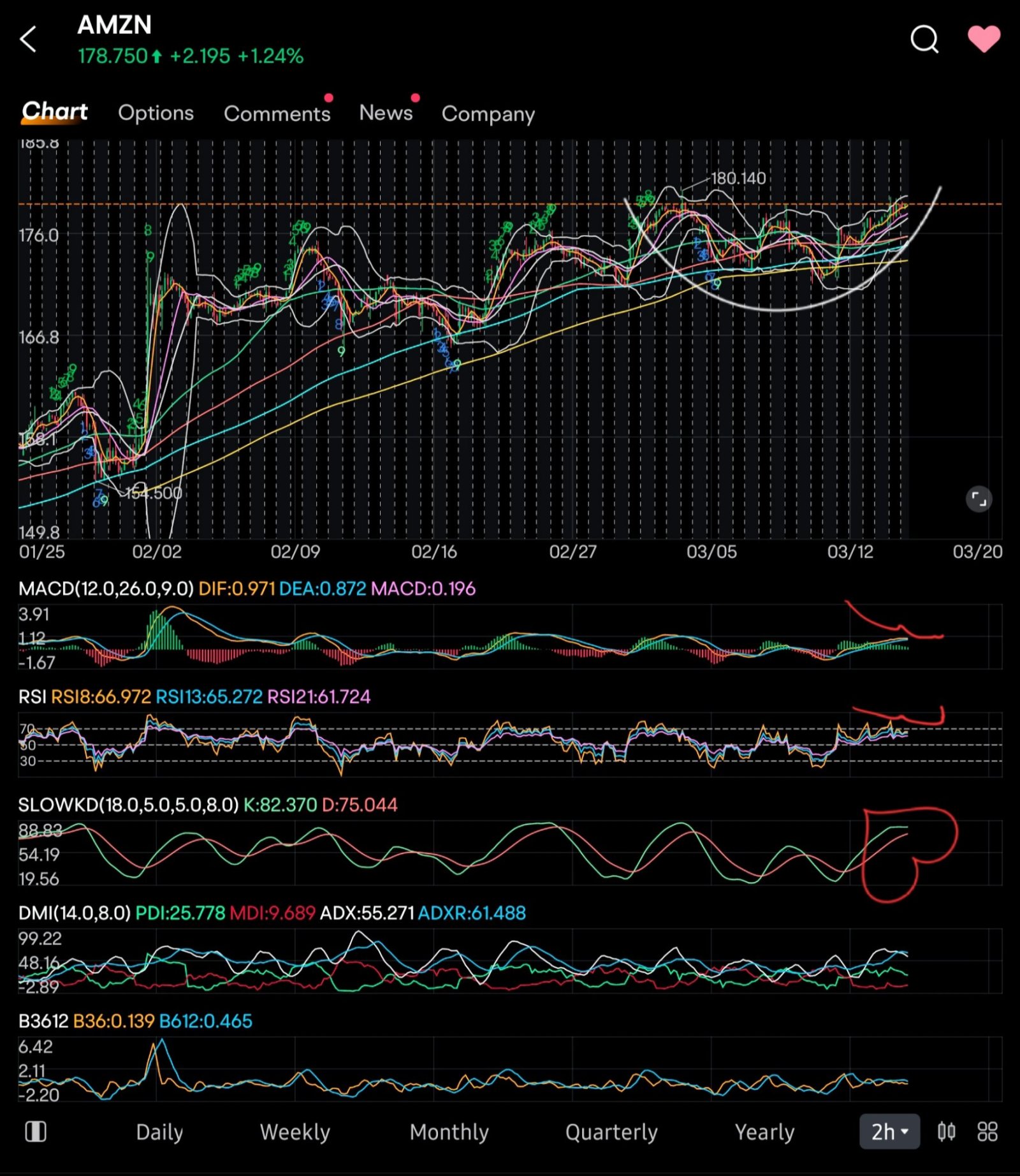Image resolution: width=1020 pixels, height=1176 pixels.
Task: Tap the MACD:0.196 value
Action: [423, 589]
